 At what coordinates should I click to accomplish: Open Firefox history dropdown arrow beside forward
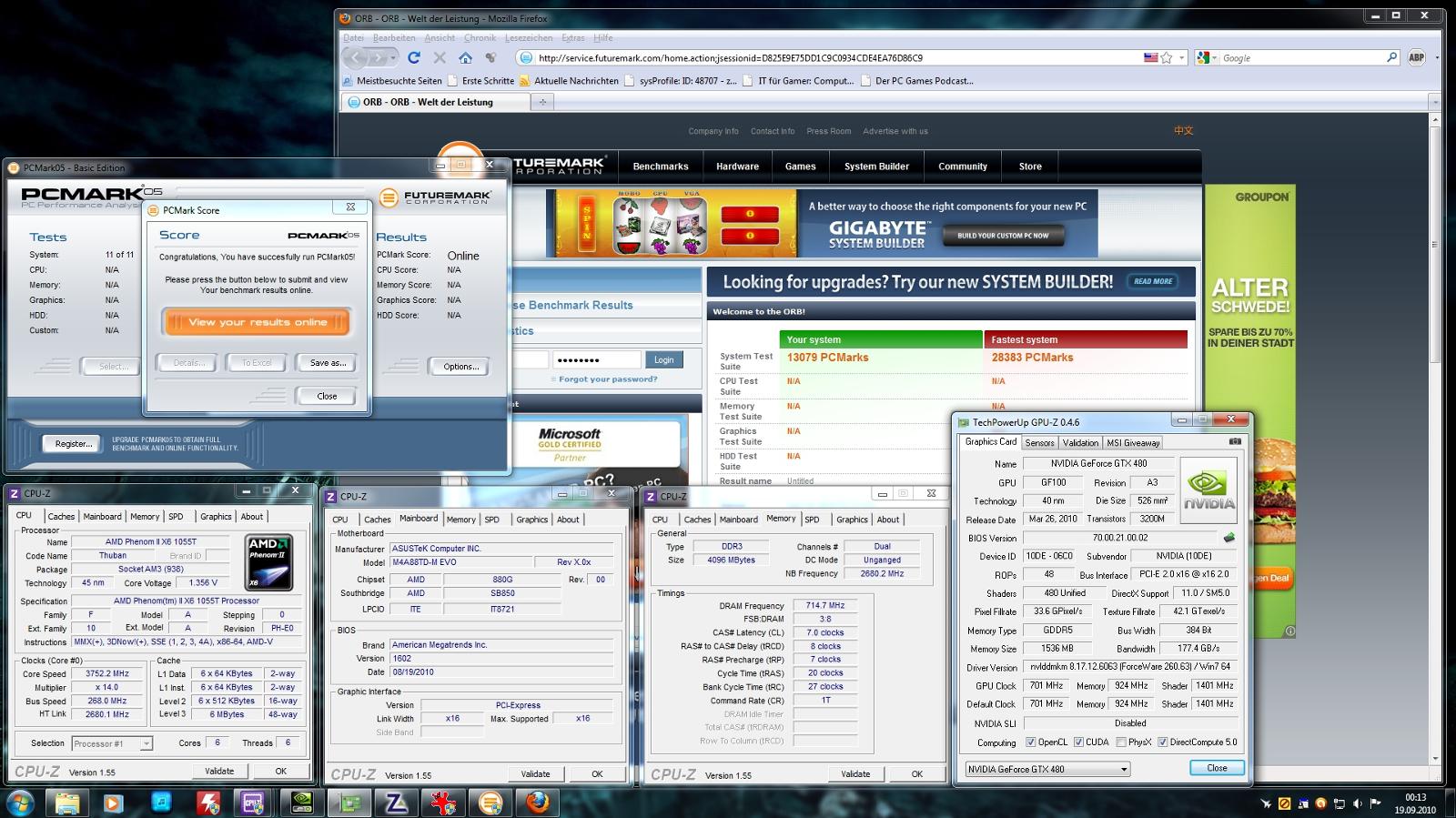point(394,57)
